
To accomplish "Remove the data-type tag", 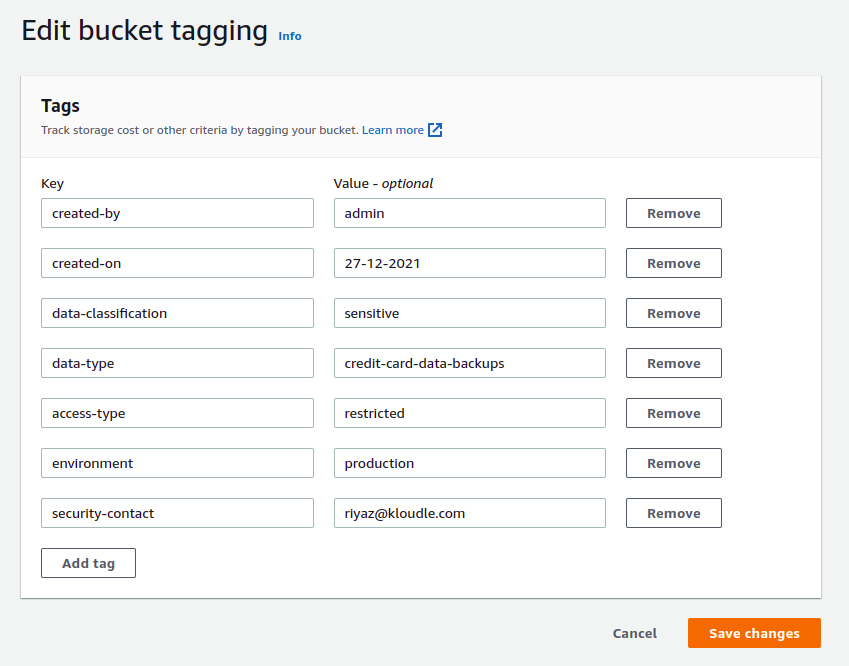I will 673,363.
